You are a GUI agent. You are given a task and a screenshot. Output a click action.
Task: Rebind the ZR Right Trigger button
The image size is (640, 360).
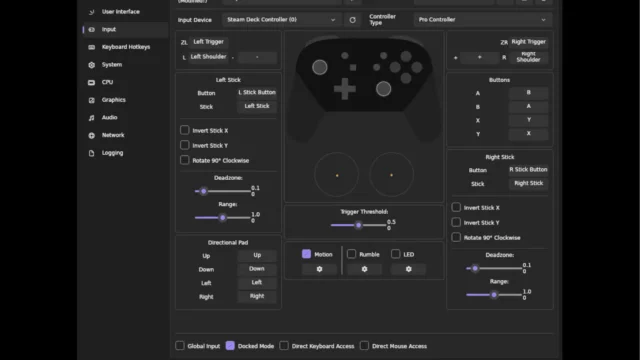coord(529,42)
